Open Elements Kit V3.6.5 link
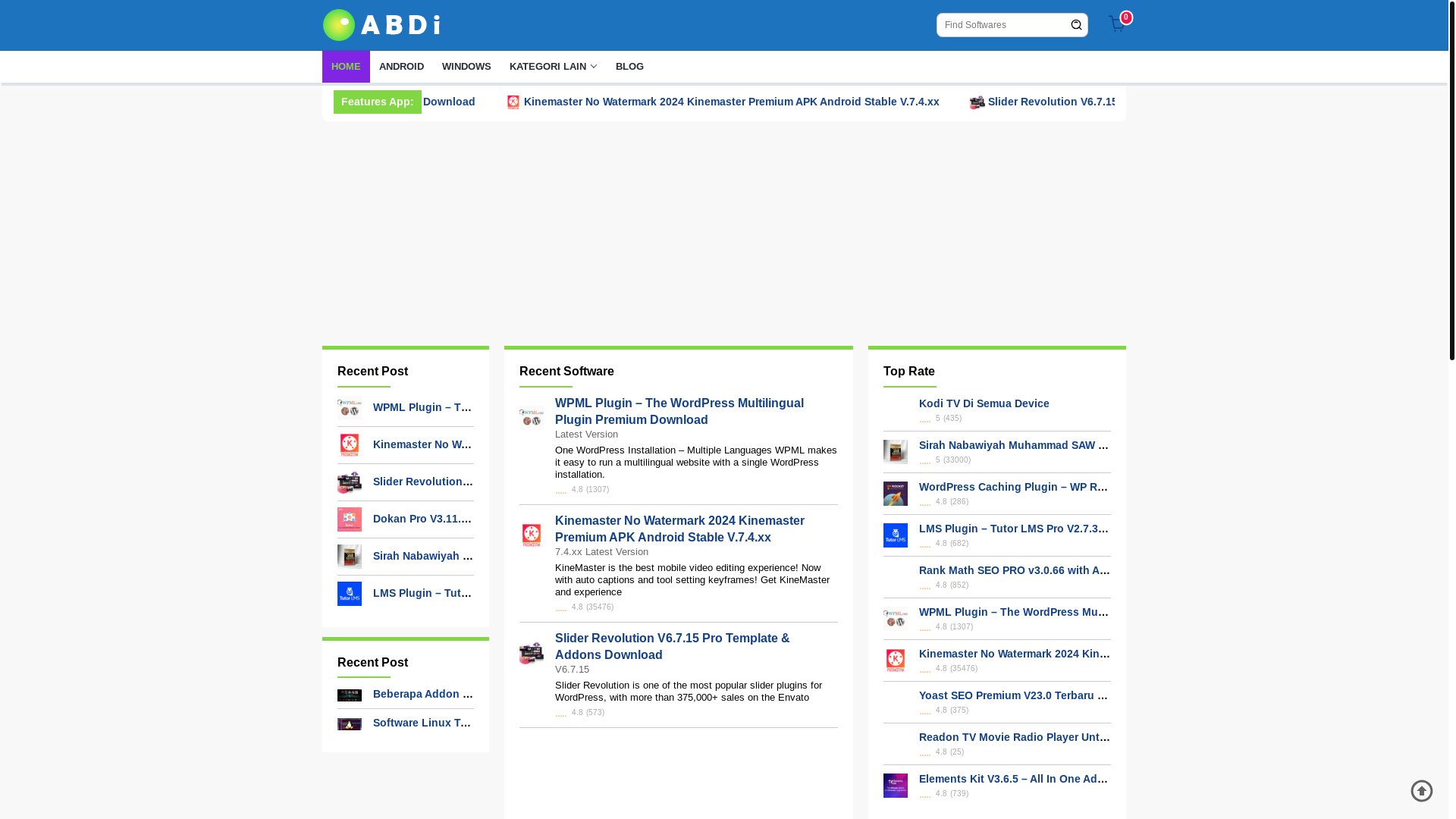 (x=1015, y=779)
